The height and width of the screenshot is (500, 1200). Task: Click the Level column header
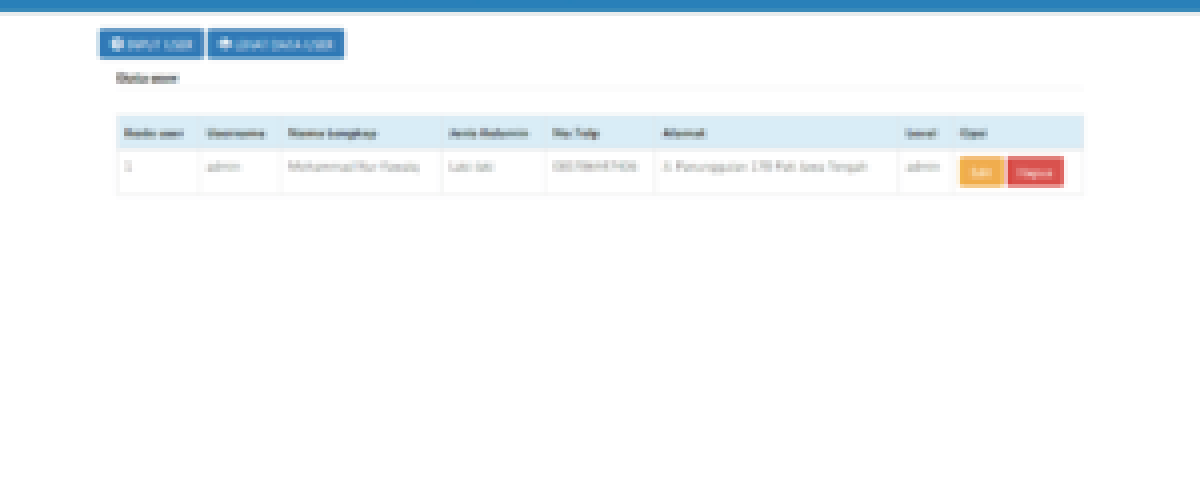coord(920,133)
